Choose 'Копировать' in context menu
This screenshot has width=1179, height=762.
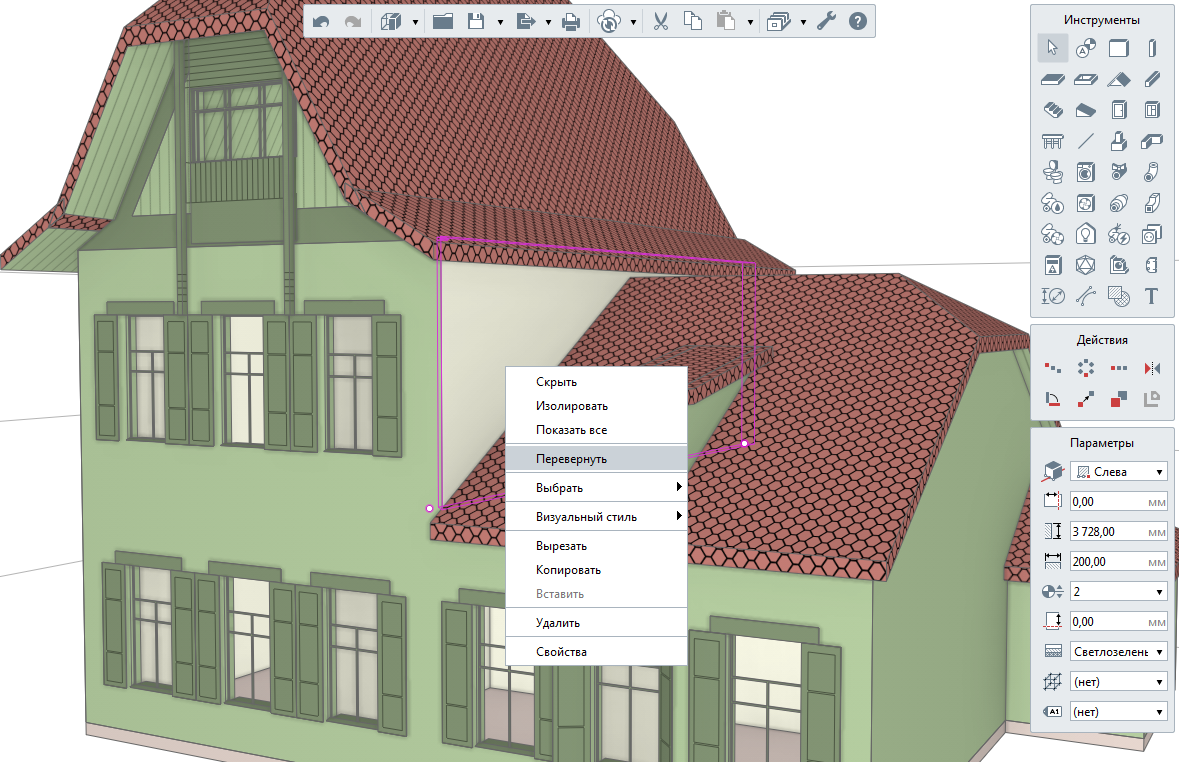[596, 570]
